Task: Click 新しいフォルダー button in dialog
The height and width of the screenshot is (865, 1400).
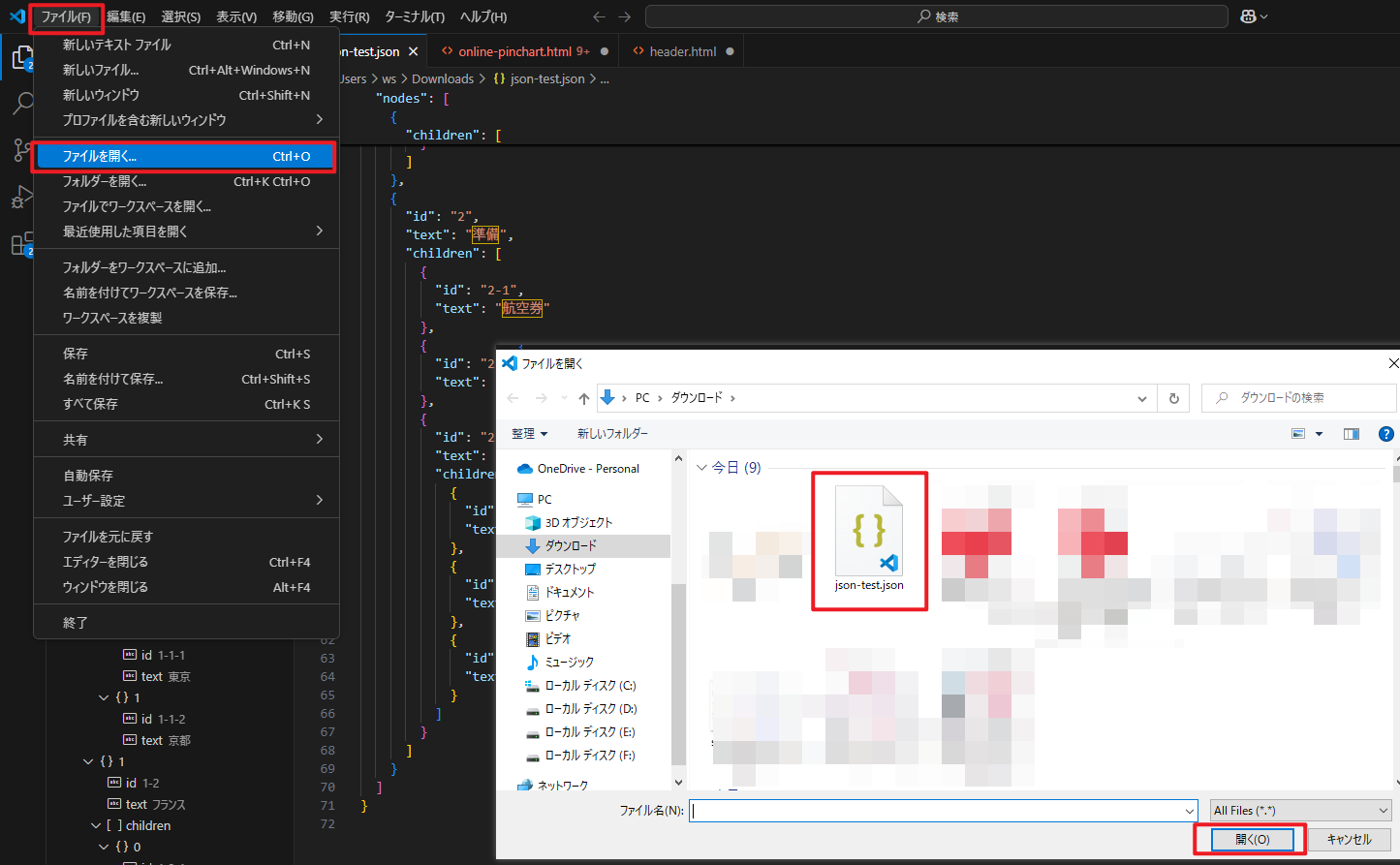Action: 612,434
